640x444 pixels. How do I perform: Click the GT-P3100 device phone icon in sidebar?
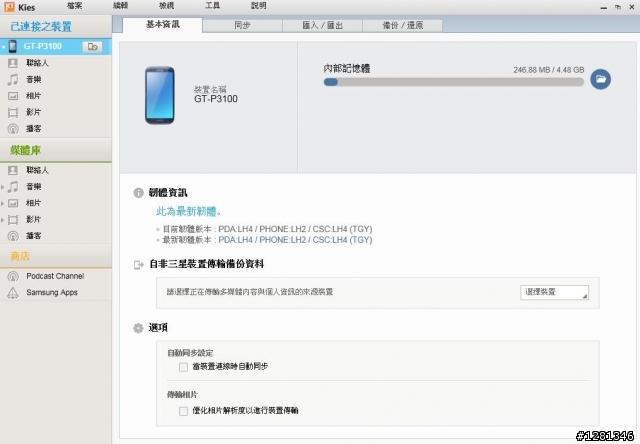click(x=13, y=47)
